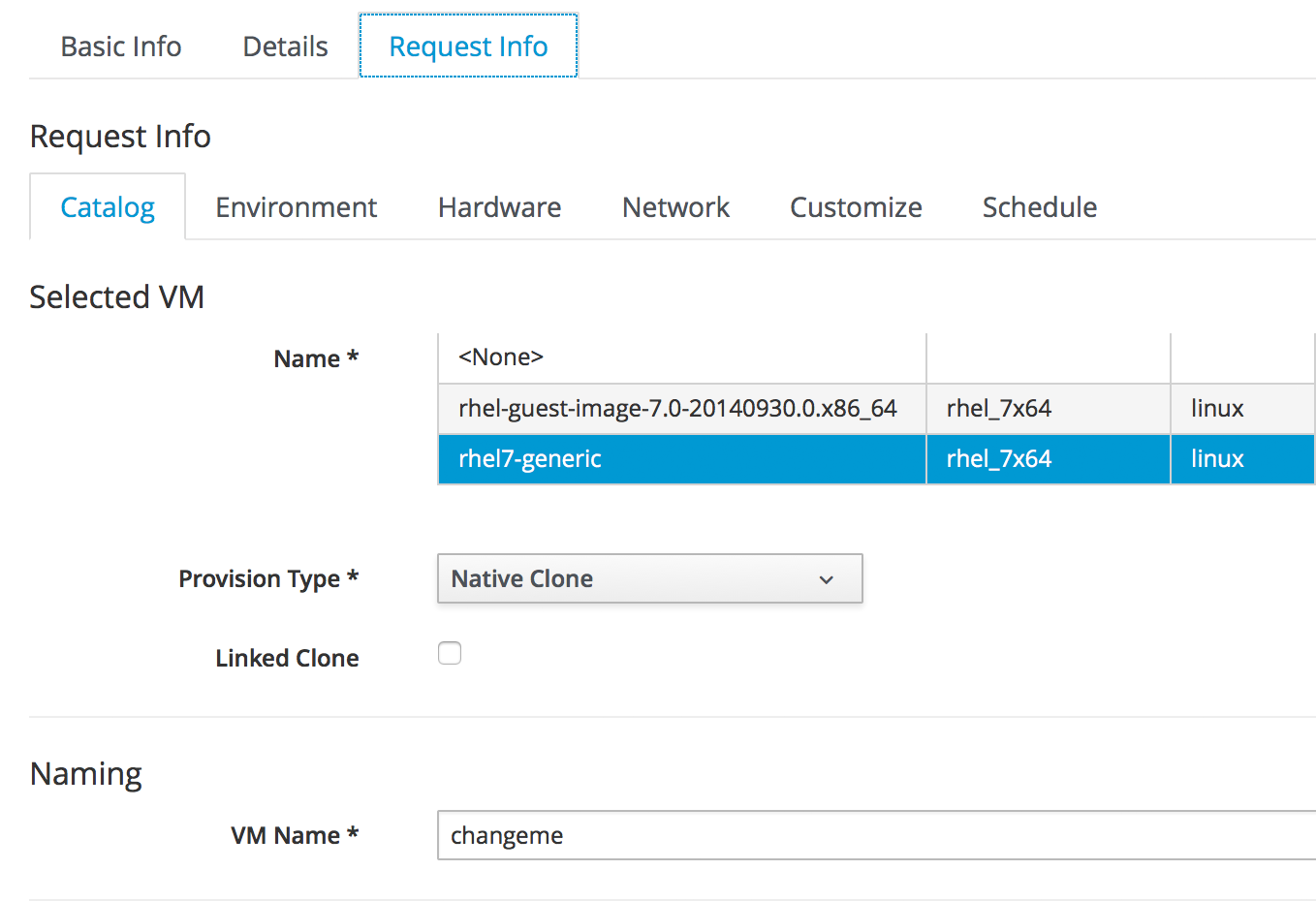The width and height of the screenshot is (1316, 901).
Task: Open the Network sub-tab
Action: pyautogui.click(x=675, y=207)
